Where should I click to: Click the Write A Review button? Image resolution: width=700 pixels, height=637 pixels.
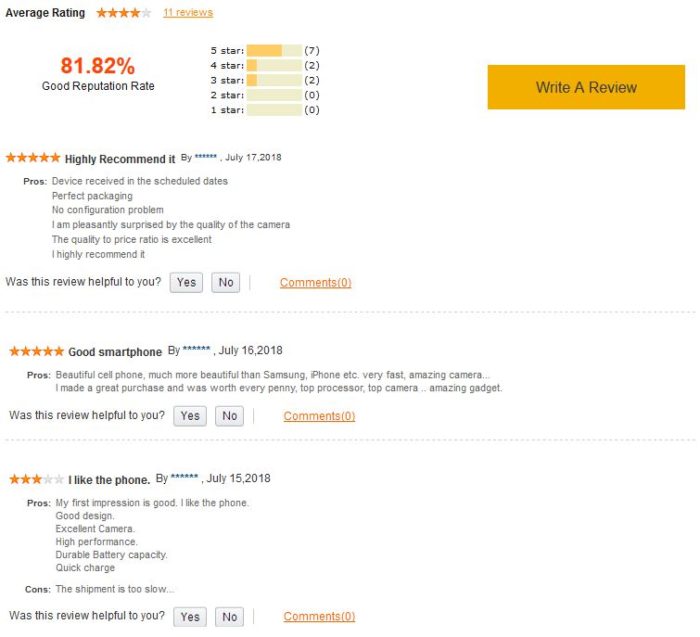[x=586, y=87]
